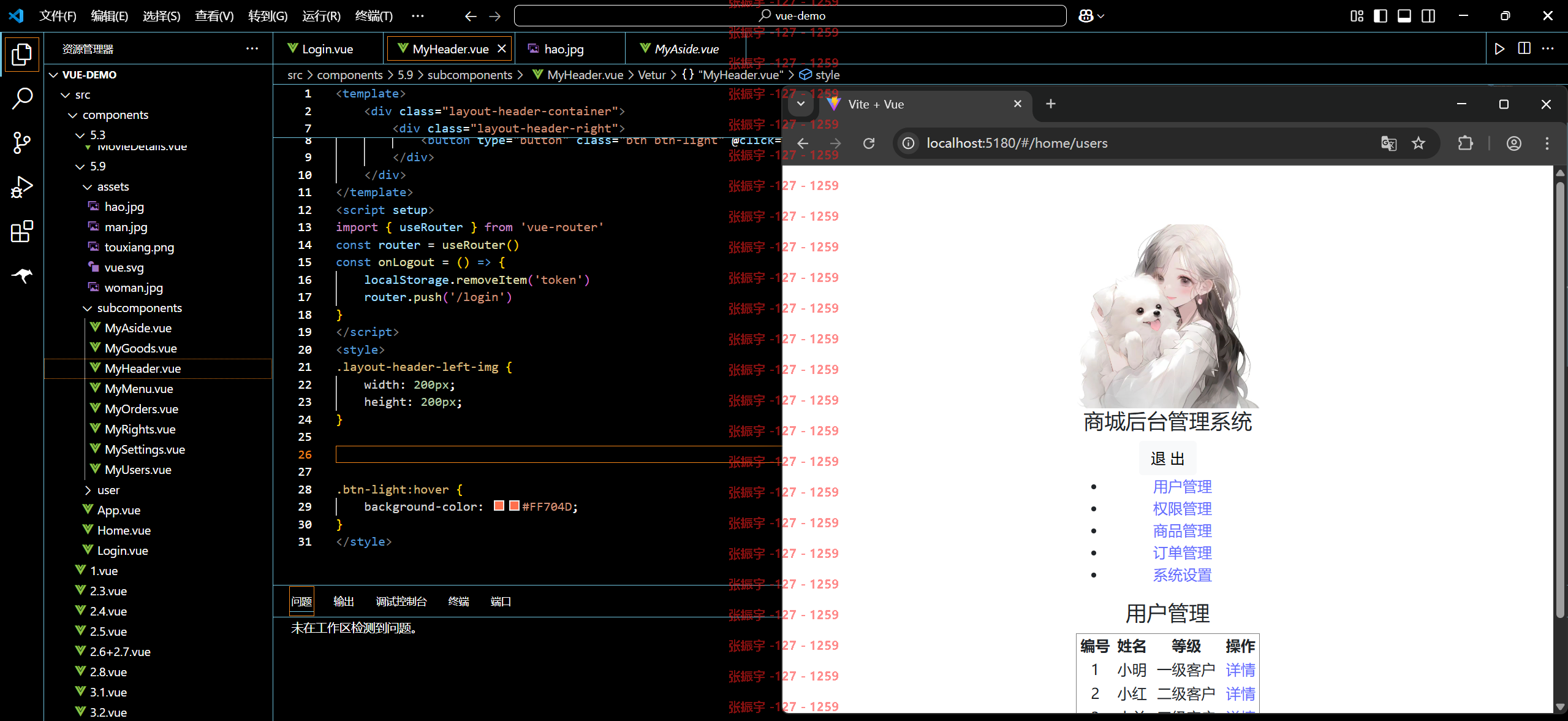
Task: Click the vue-demo command center search box
Action: pyautogui.click(x=790, y=16)
